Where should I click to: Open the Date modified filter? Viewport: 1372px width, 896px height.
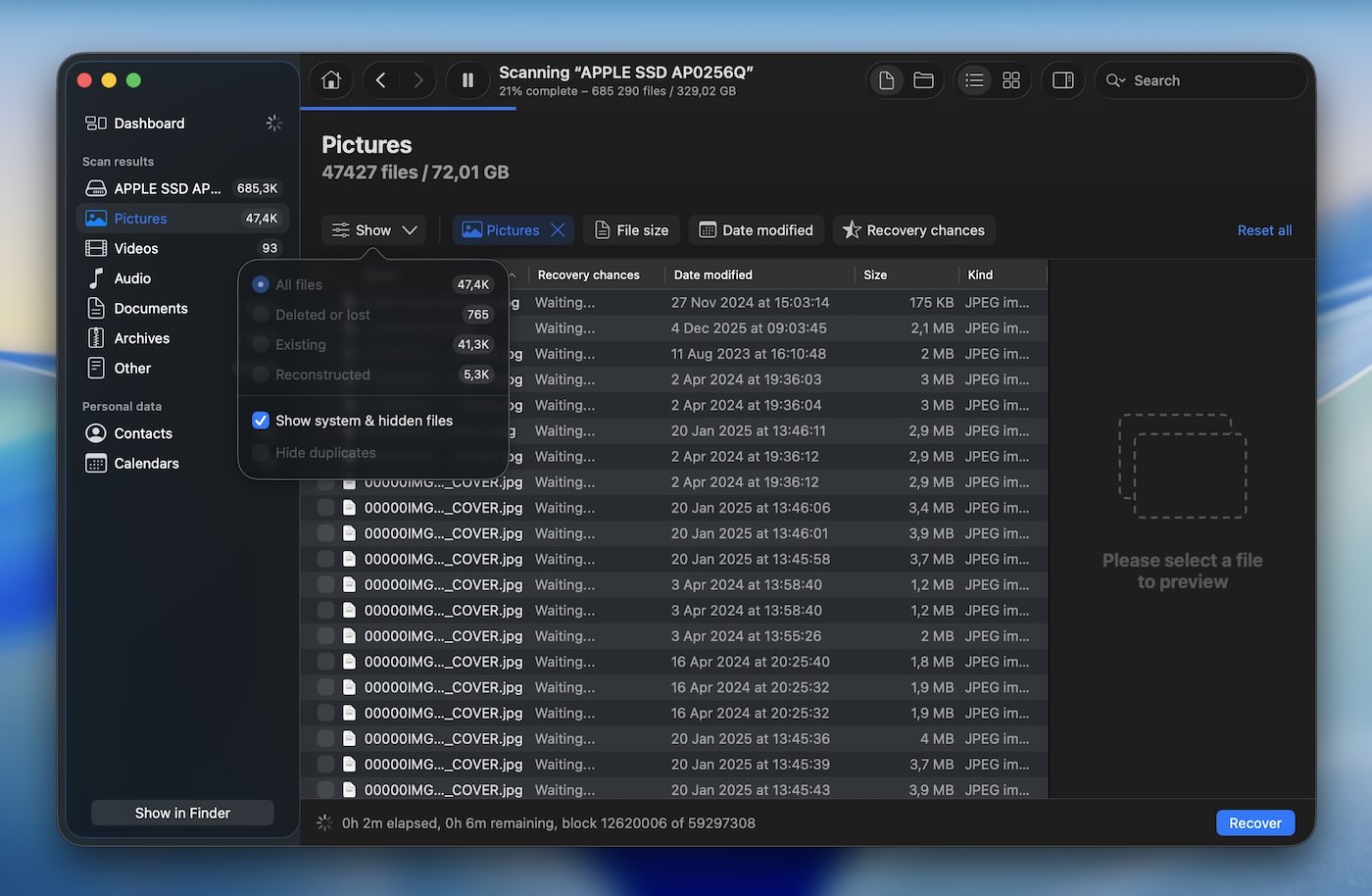[756, 229]
